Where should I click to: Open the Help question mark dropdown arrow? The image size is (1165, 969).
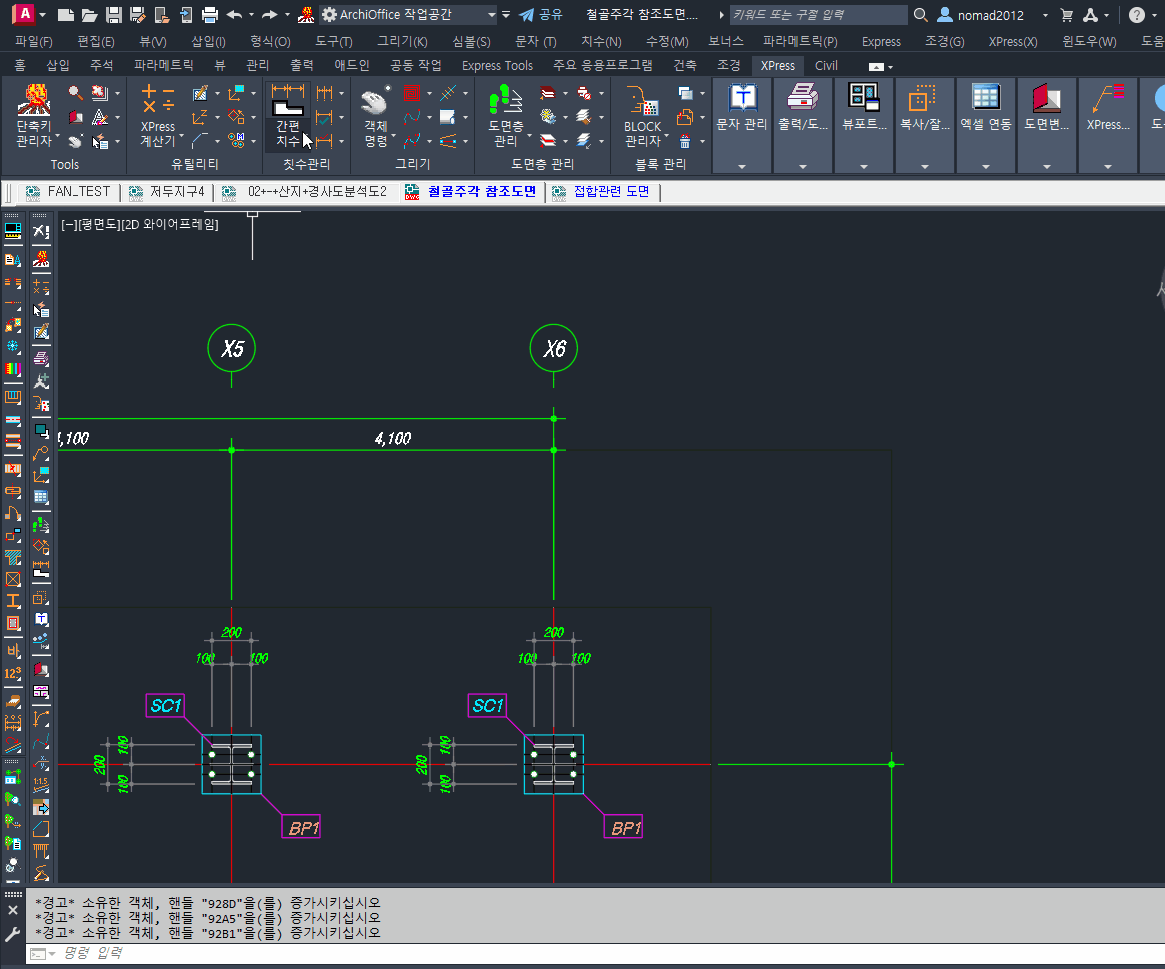pyautogui.click(x=1154, y=15)
